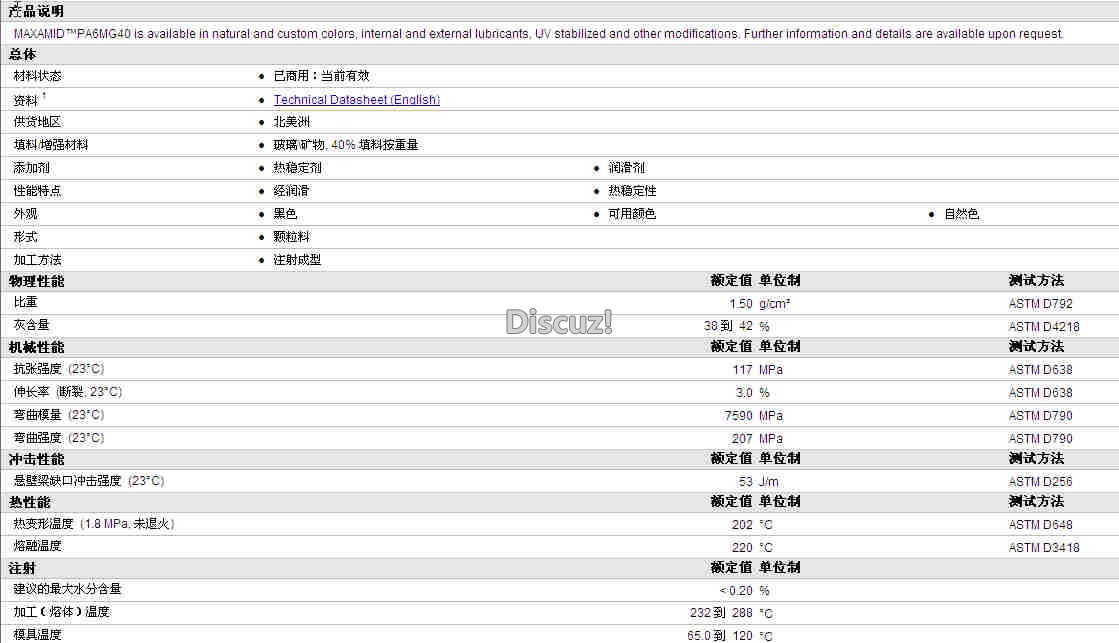The image size is (1119, 643).
Task: Select the "注射" section heading
Action: tap(22, 568)
